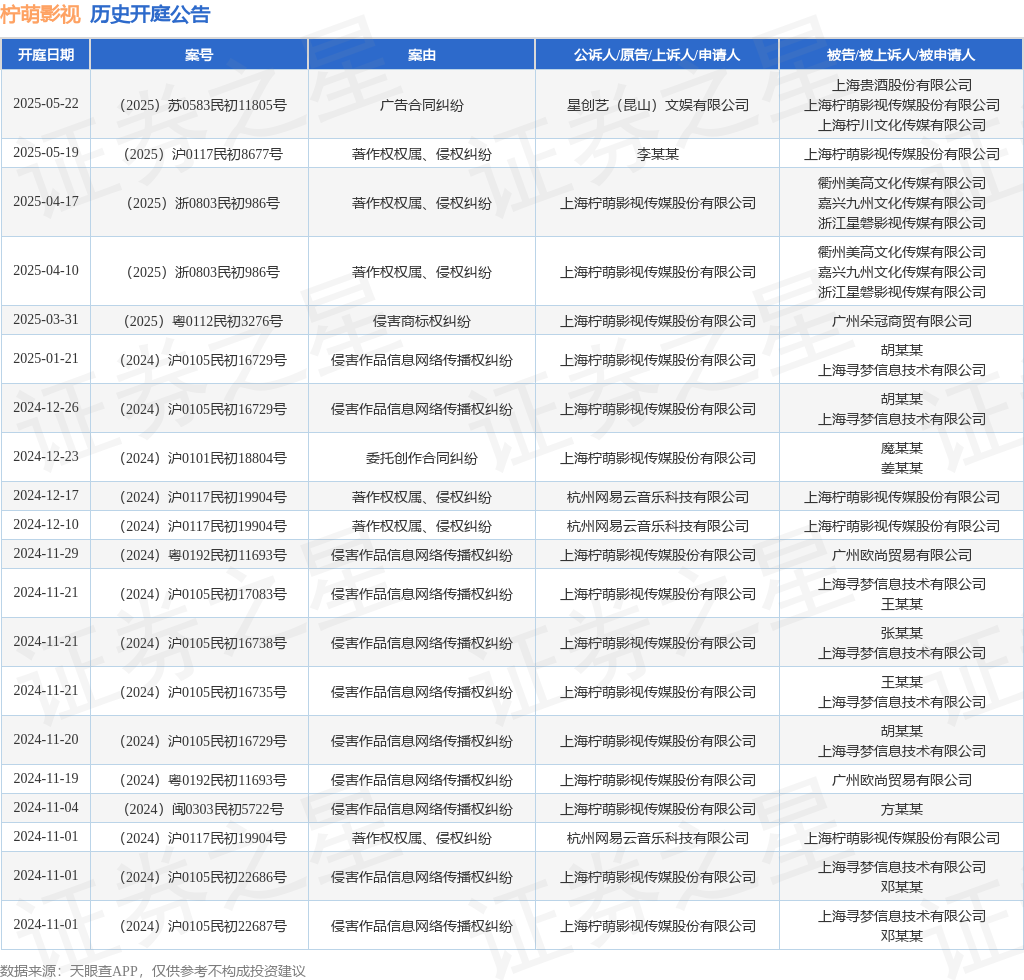Select the 案号 column header

tap(199, 55)
